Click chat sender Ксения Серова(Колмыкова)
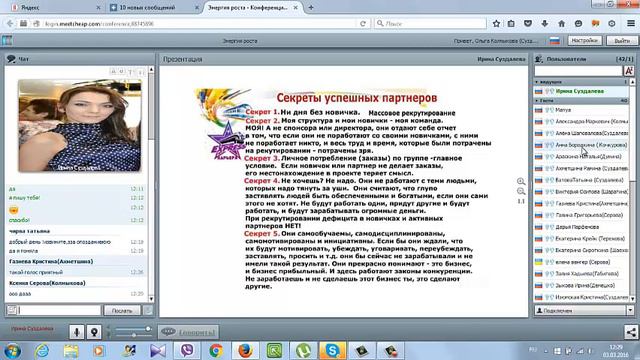The height and width of the screenshot is (360, 640). [x=47, y=283]
